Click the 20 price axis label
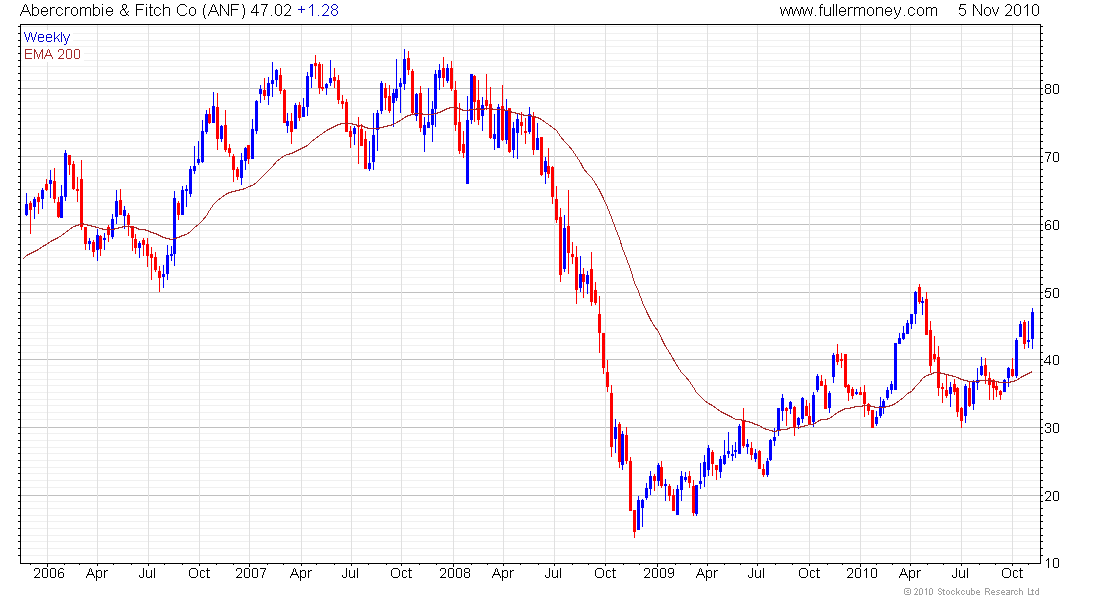This screenshot has height=600, width=1100. pos(1052,496)
